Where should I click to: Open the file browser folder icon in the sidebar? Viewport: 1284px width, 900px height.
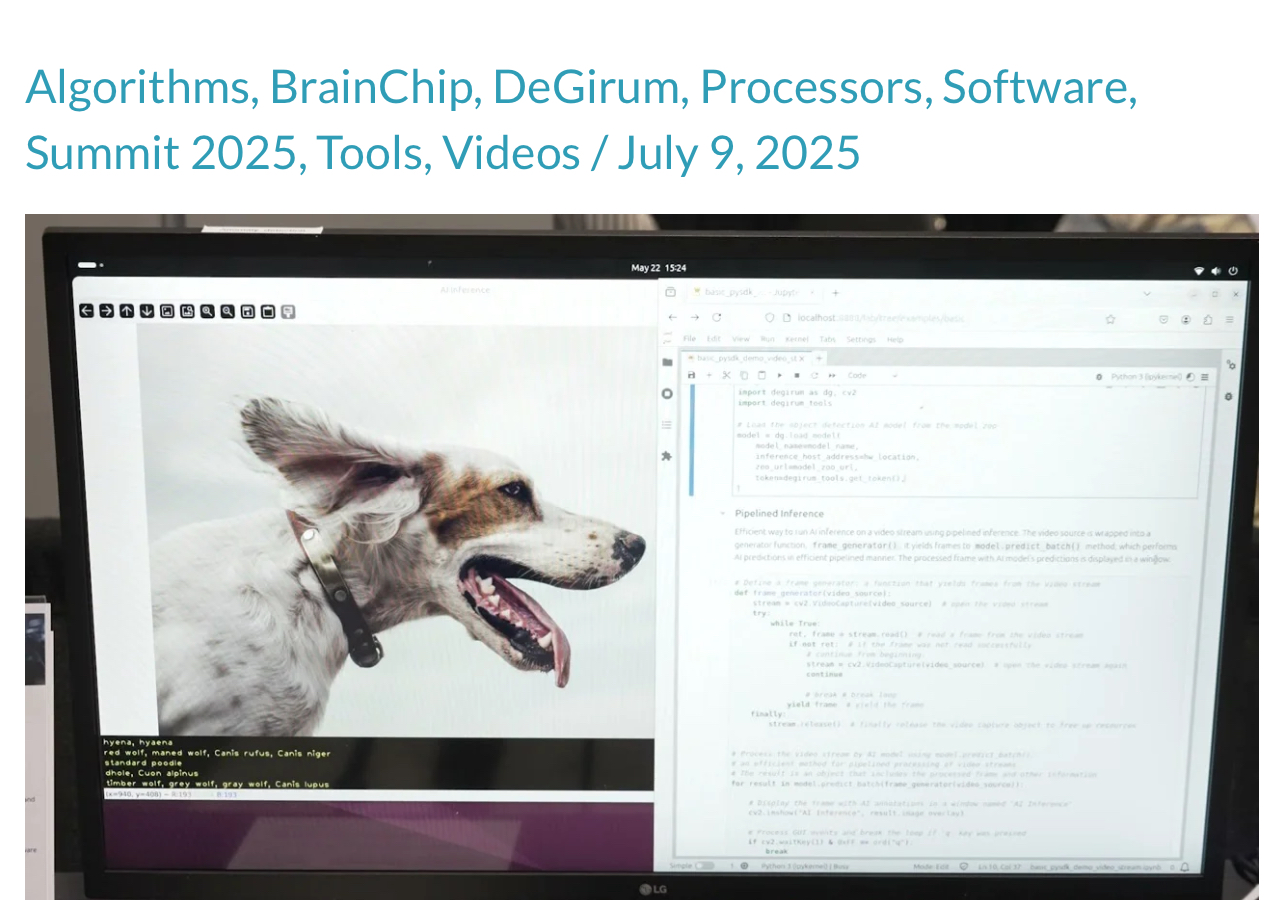[x=667, y=362]
